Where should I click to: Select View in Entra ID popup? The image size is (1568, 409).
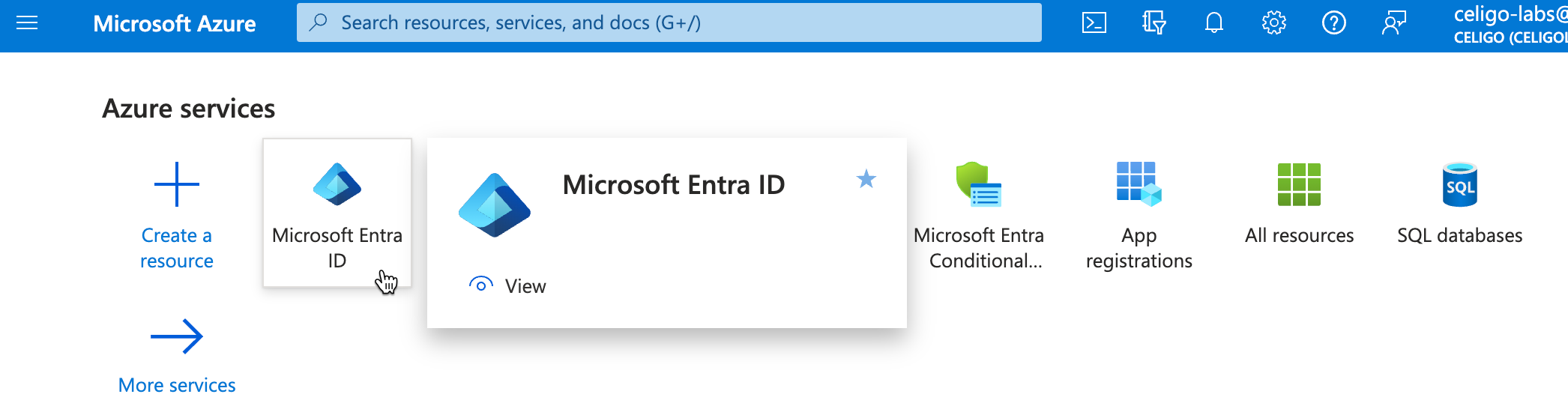point(525,286)
